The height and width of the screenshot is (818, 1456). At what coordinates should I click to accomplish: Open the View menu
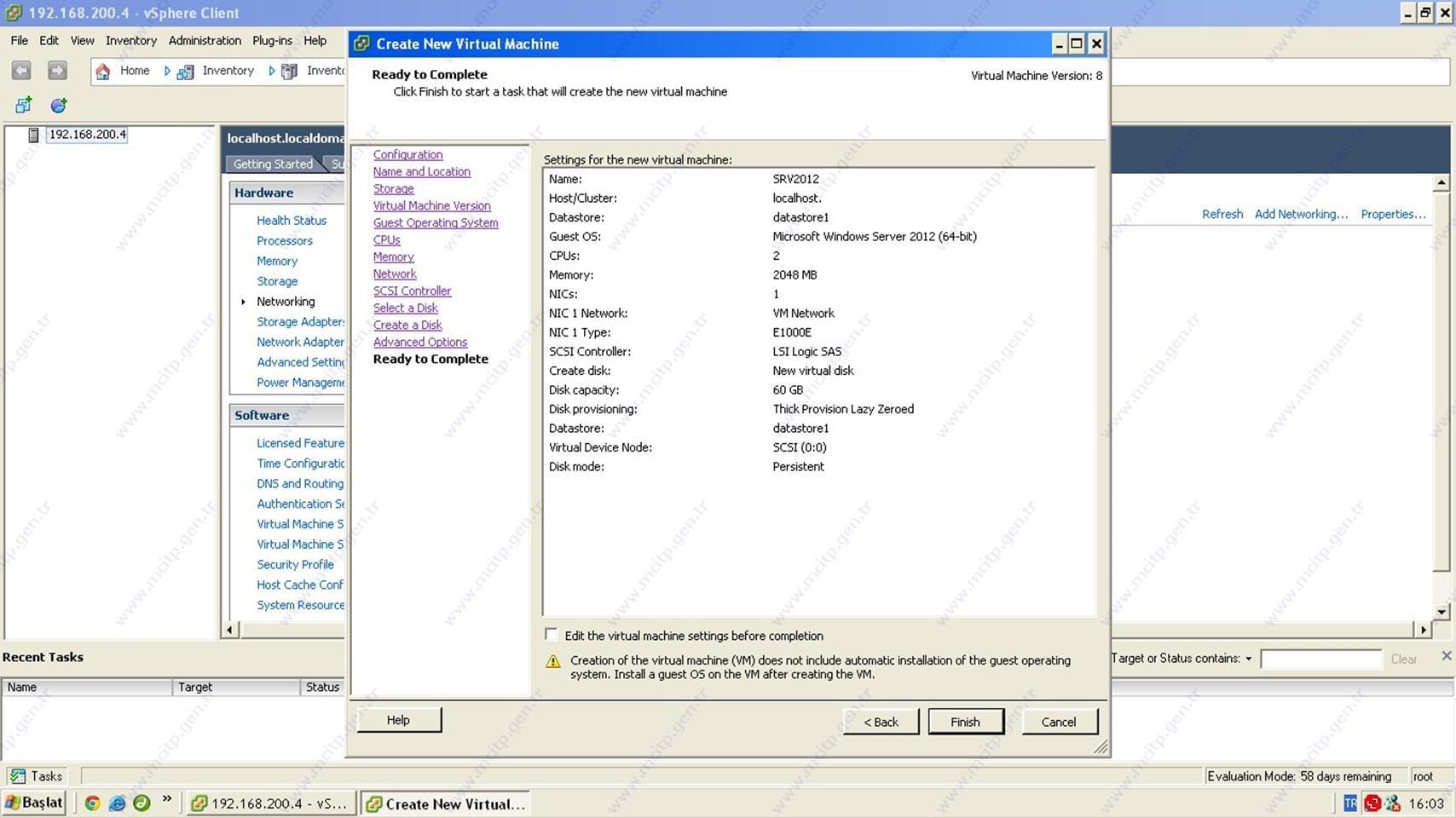pyautogui.click(x=83, y=40)
